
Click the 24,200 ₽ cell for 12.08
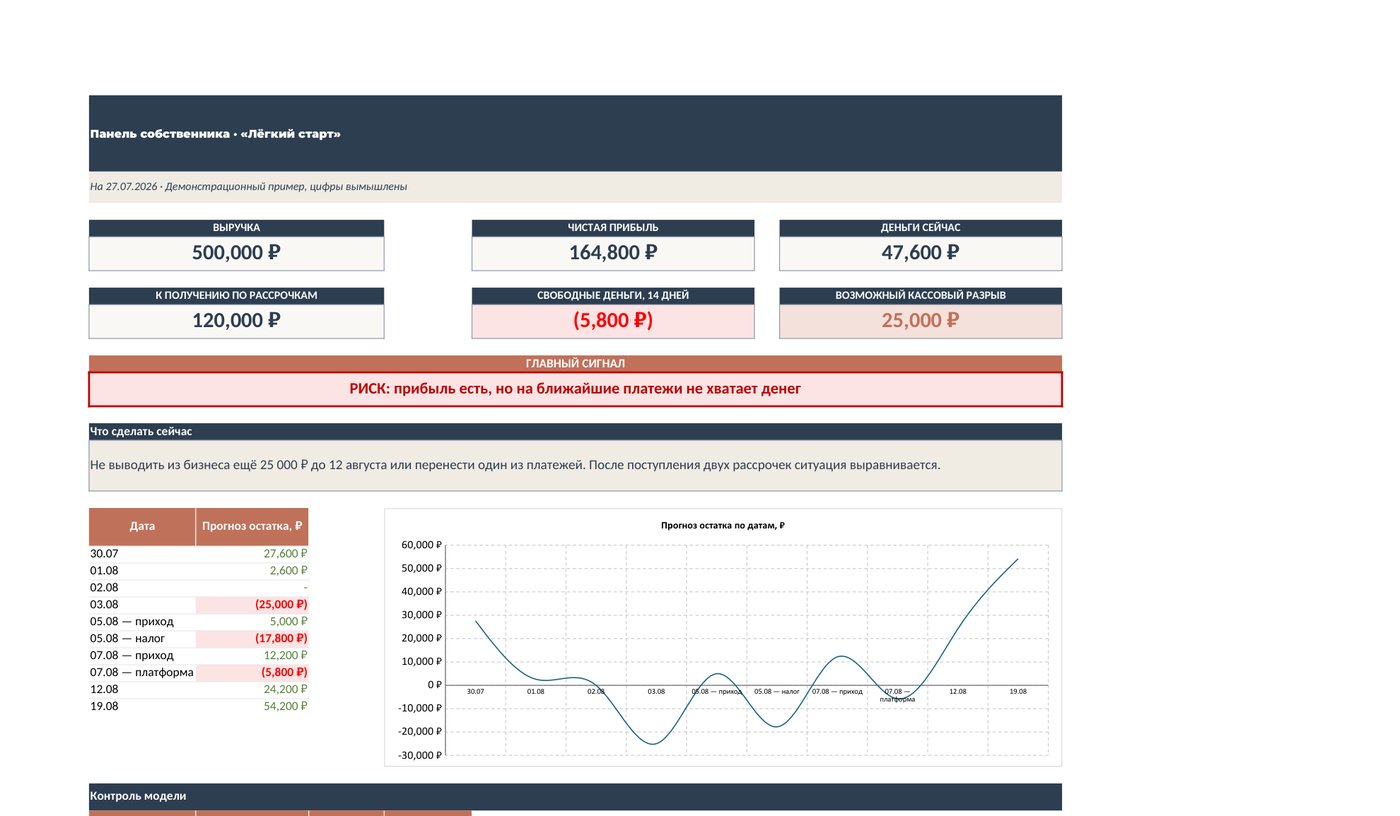[252, 690]
